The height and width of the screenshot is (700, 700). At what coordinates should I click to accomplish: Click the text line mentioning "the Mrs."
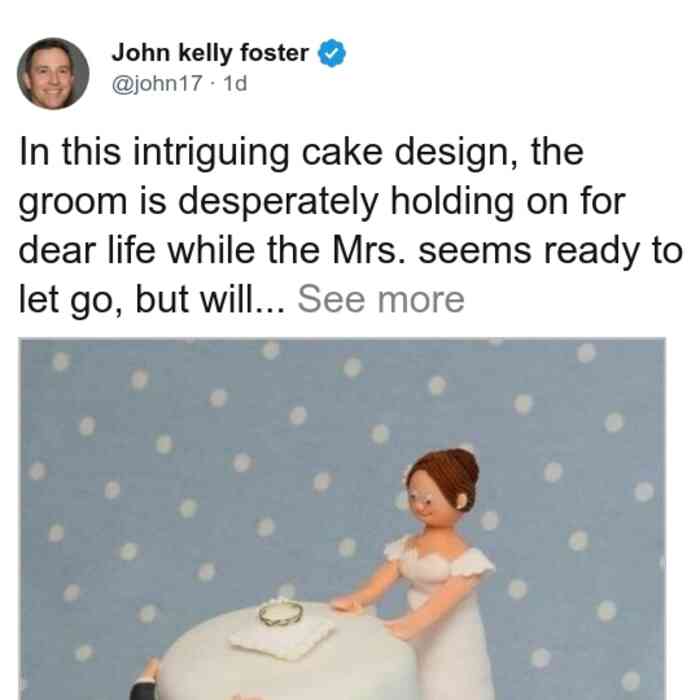point(350,250)
